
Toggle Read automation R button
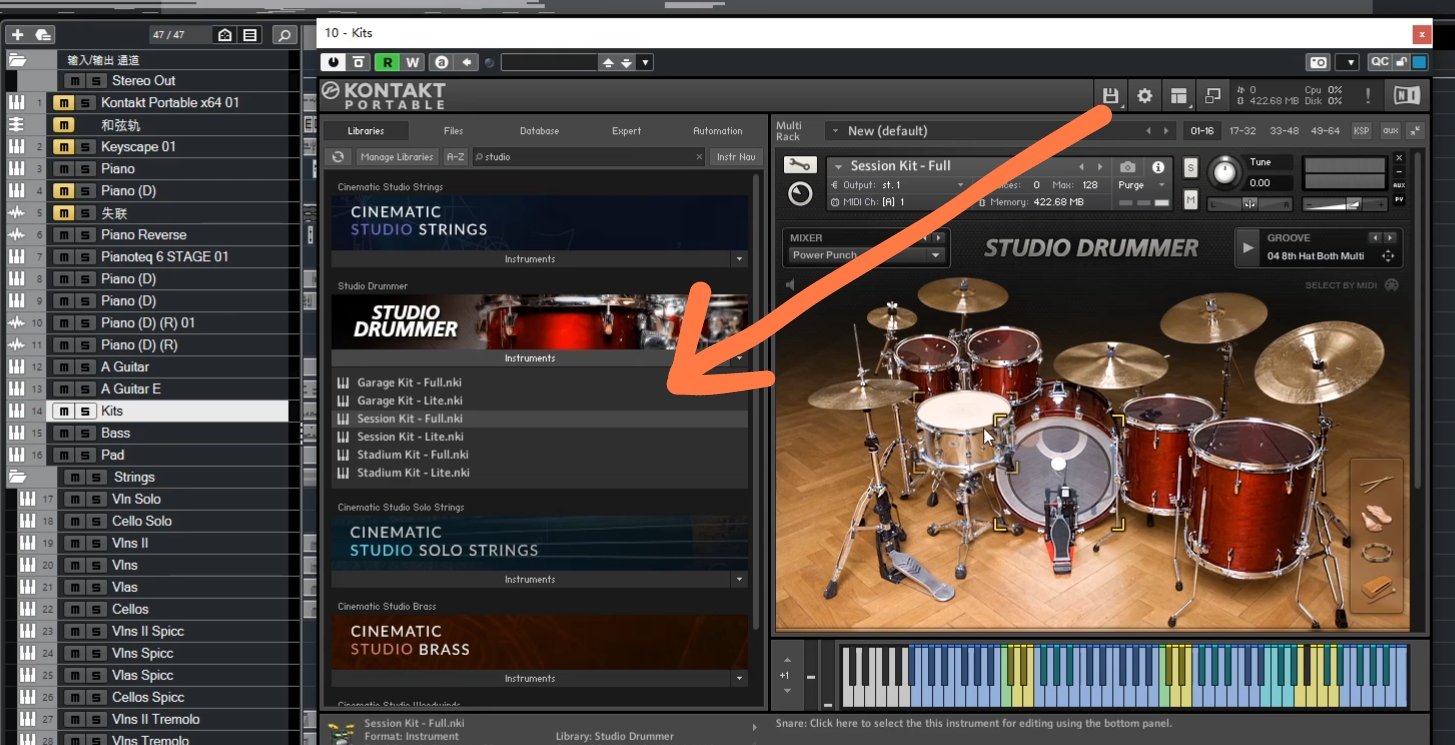pyautogui.click(x=387, y=62)
